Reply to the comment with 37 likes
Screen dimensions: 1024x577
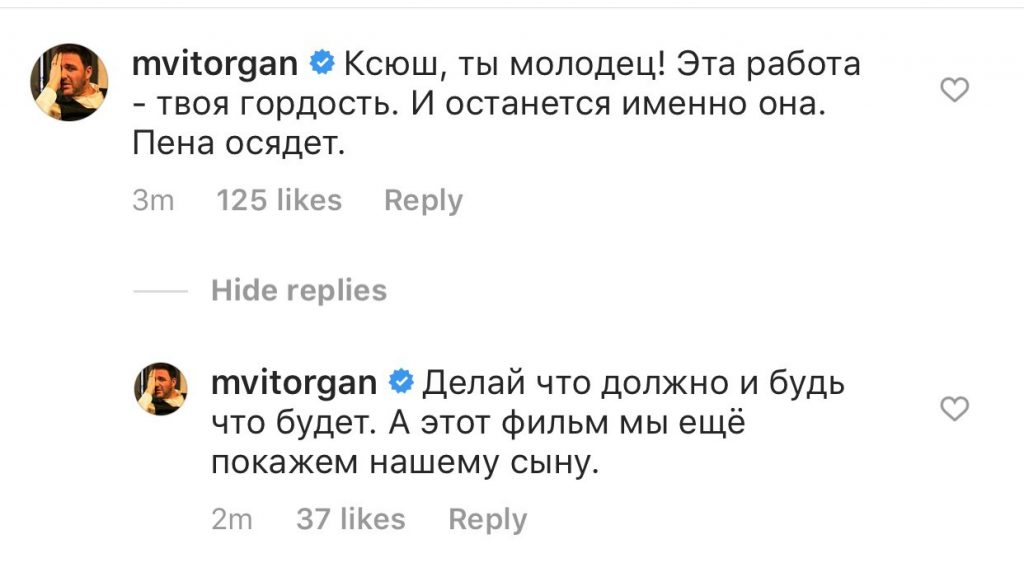pos(487,520)
